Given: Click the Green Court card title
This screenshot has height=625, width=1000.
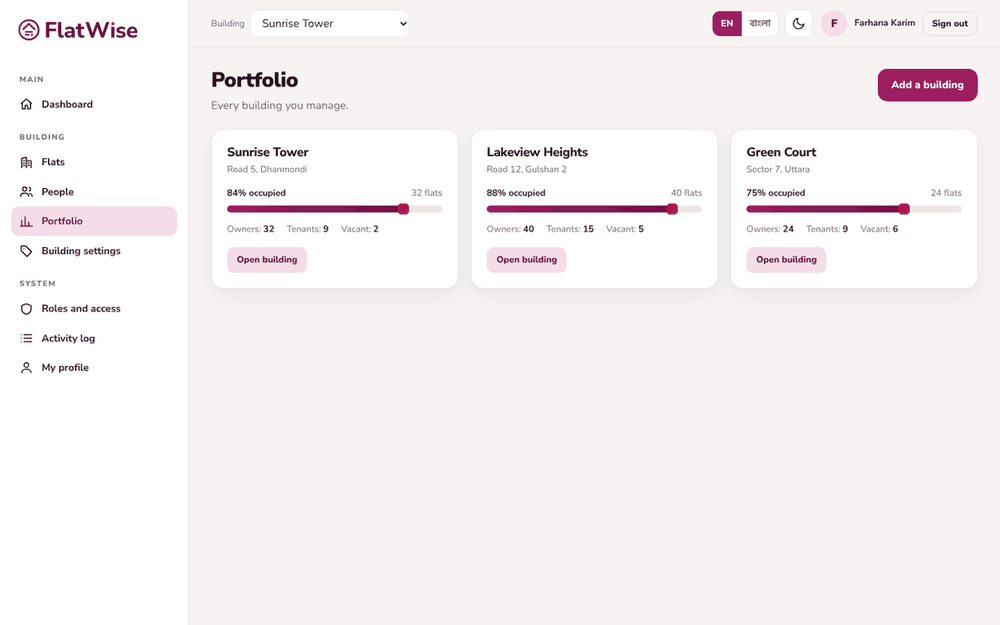Looking at the screenshot, I should point(781,152).
